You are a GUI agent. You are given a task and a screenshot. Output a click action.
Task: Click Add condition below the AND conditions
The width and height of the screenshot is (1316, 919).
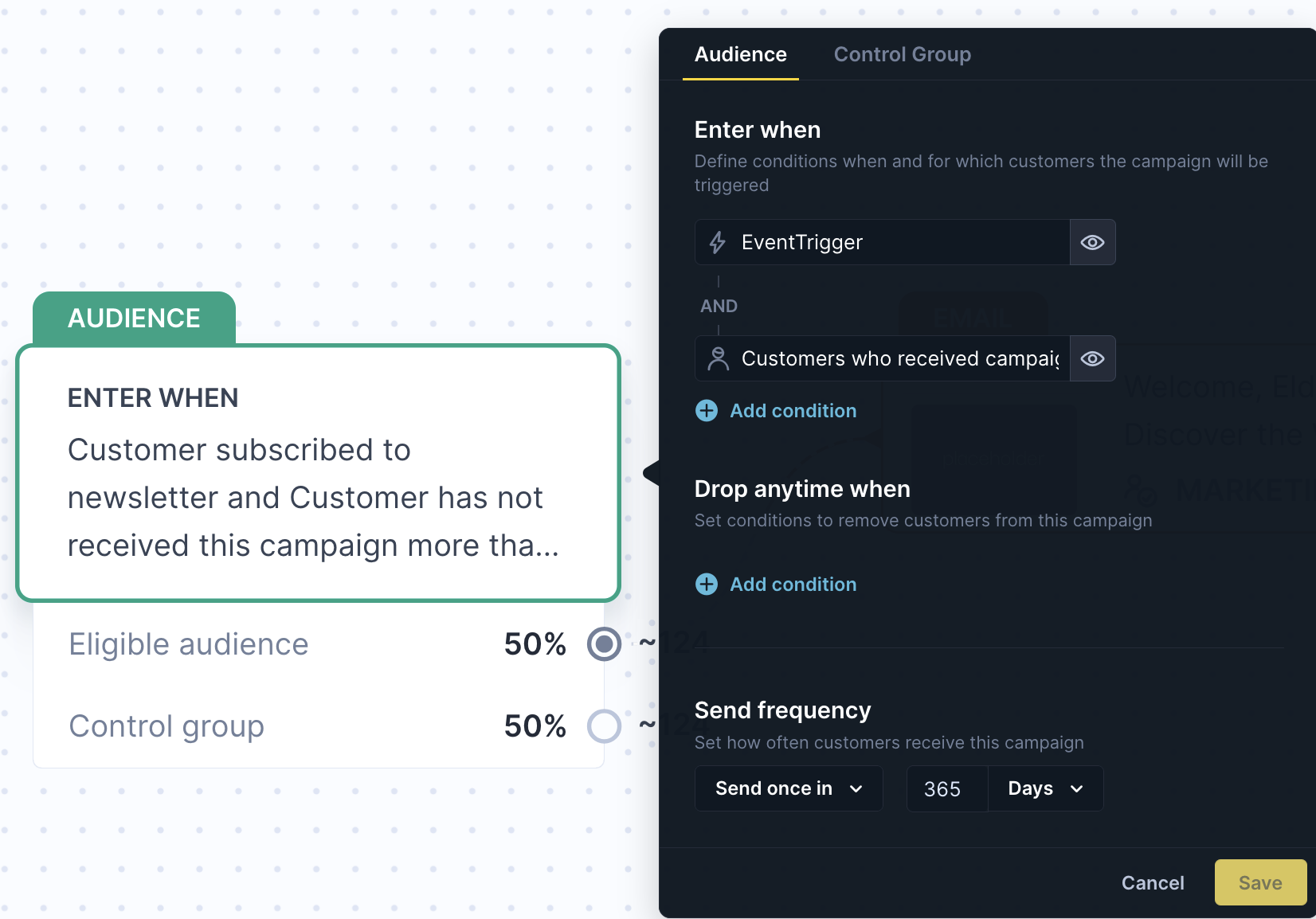(x=793, y=410)
